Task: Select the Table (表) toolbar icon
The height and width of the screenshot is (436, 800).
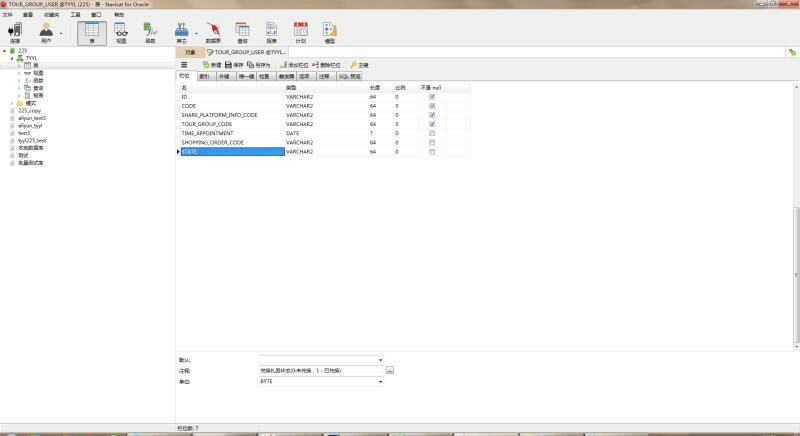Action: tap(92, 33)
